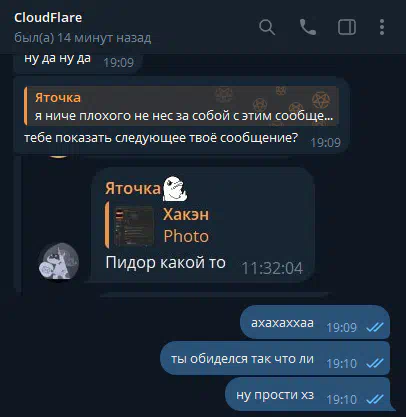Click the Хакэн name in quoted reply

186,214
